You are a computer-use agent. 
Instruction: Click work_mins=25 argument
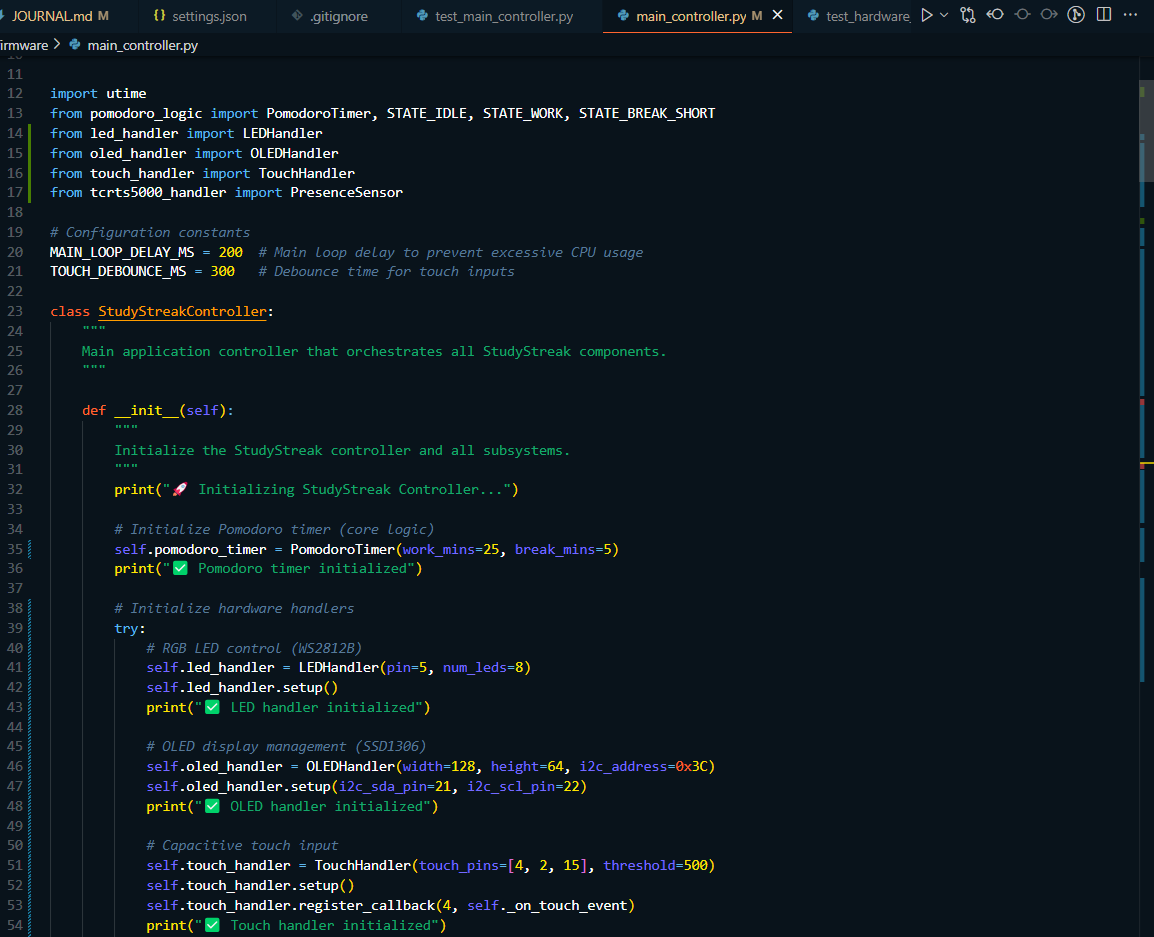450,549
